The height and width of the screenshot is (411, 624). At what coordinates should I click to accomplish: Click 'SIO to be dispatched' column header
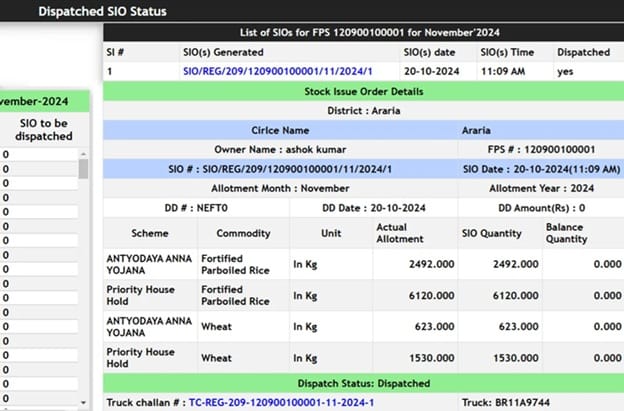tap(44, 130)
